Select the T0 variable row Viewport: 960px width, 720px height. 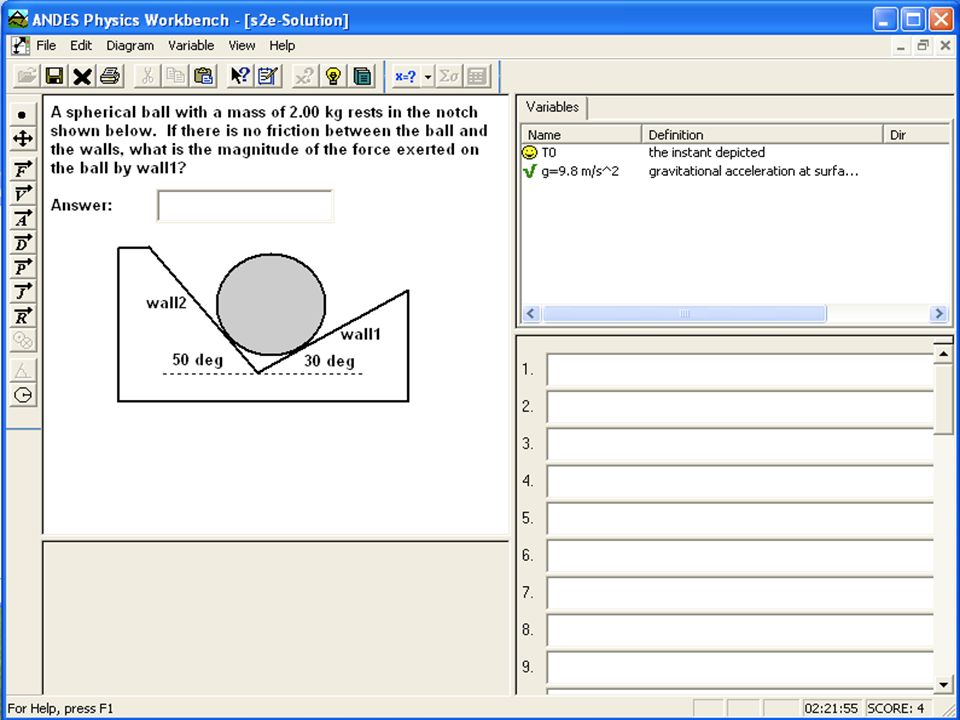click(x=735, y=152)
